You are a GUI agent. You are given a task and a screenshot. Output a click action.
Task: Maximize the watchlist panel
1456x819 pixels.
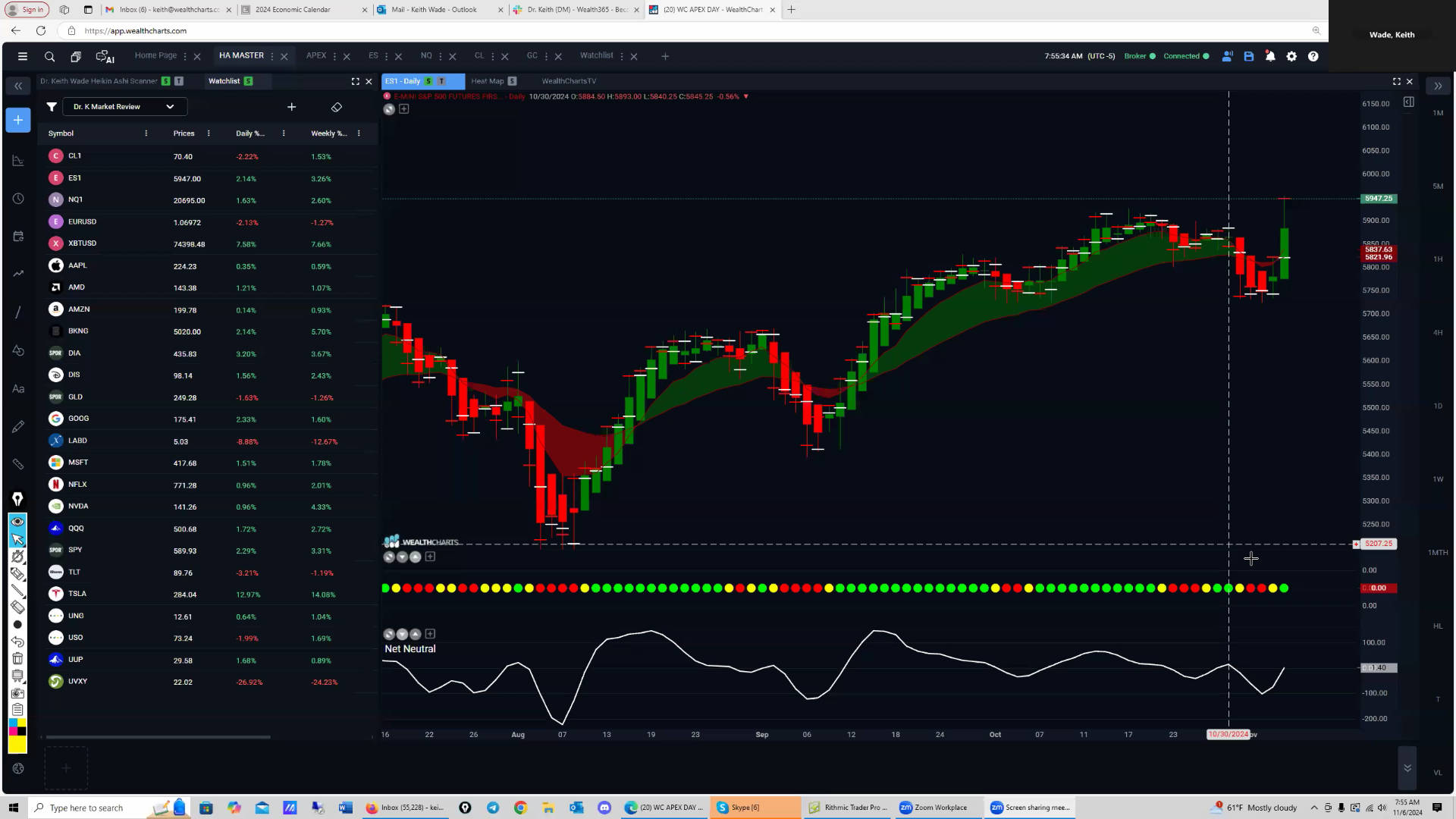(355, 81)
